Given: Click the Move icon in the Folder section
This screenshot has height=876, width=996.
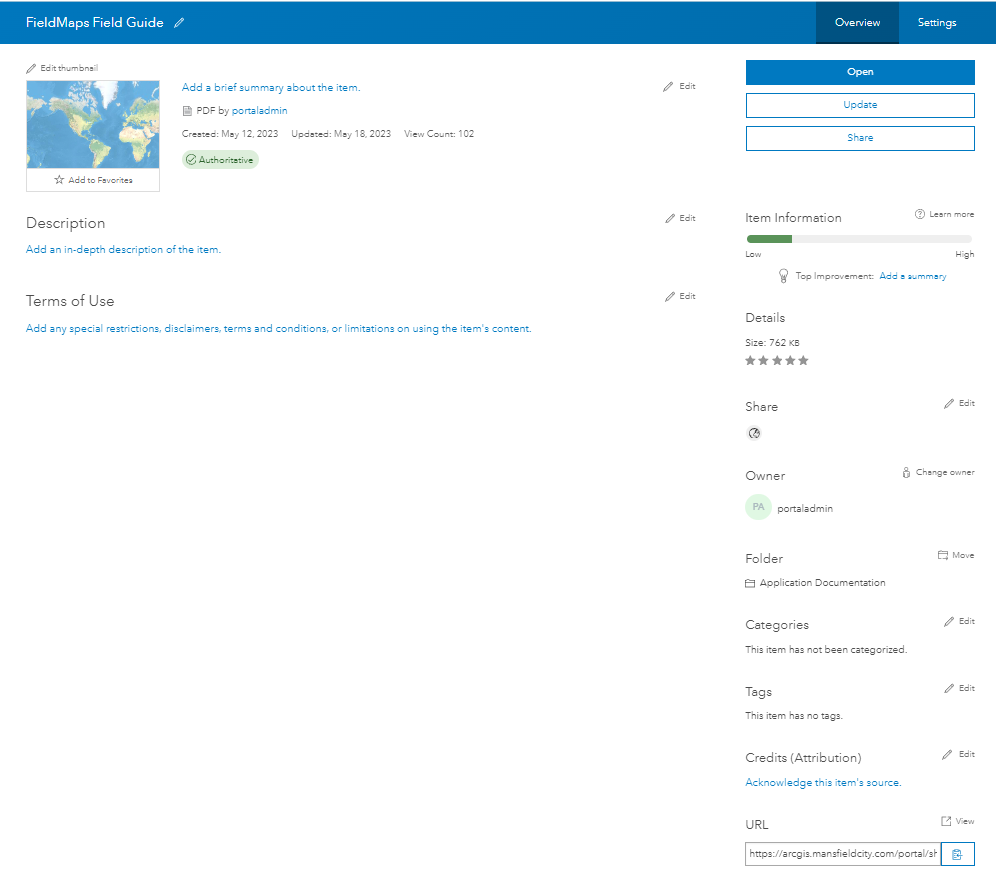Looking at the screenshot, I should click(x=941, y=555).
